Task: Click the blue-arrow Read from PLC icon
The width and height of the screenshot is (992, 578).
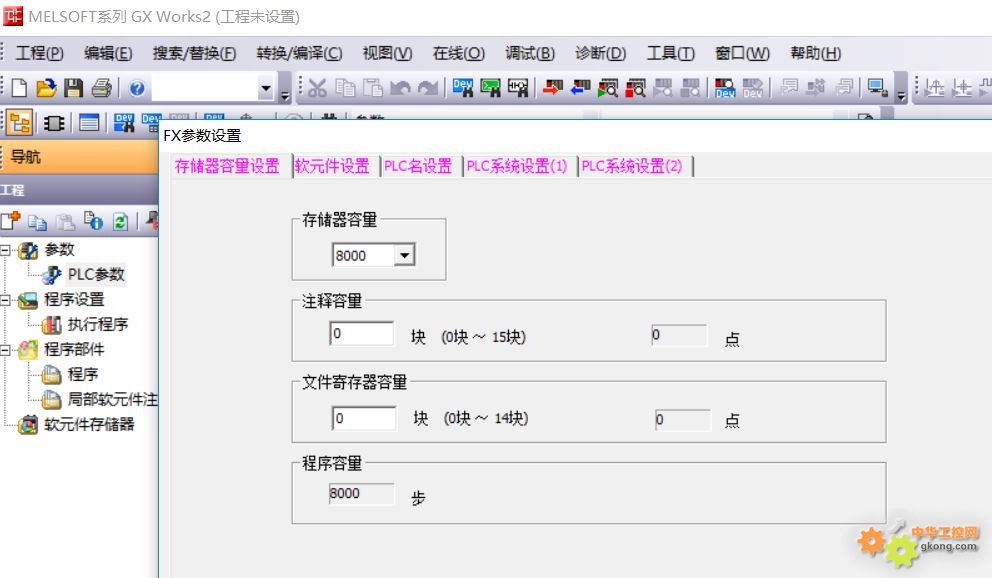Action: (580, 87)
